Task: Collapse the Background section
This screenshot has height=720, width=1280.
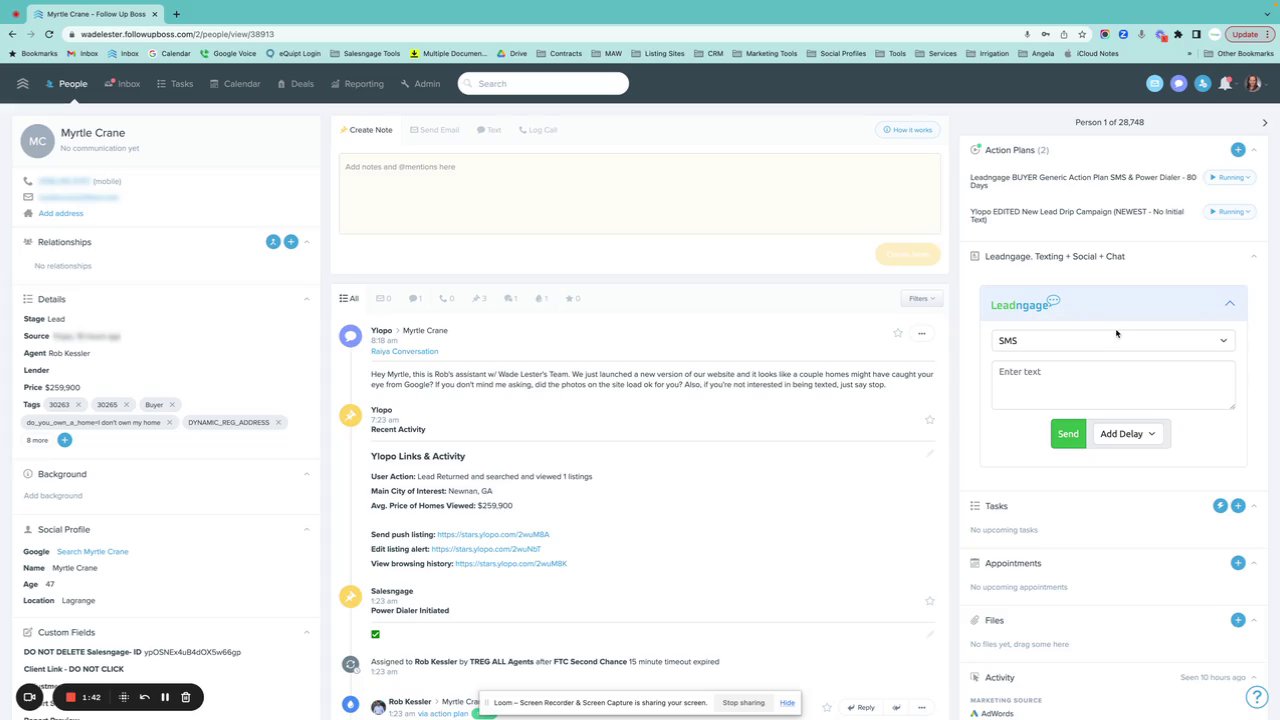Action: coord(307,474)
